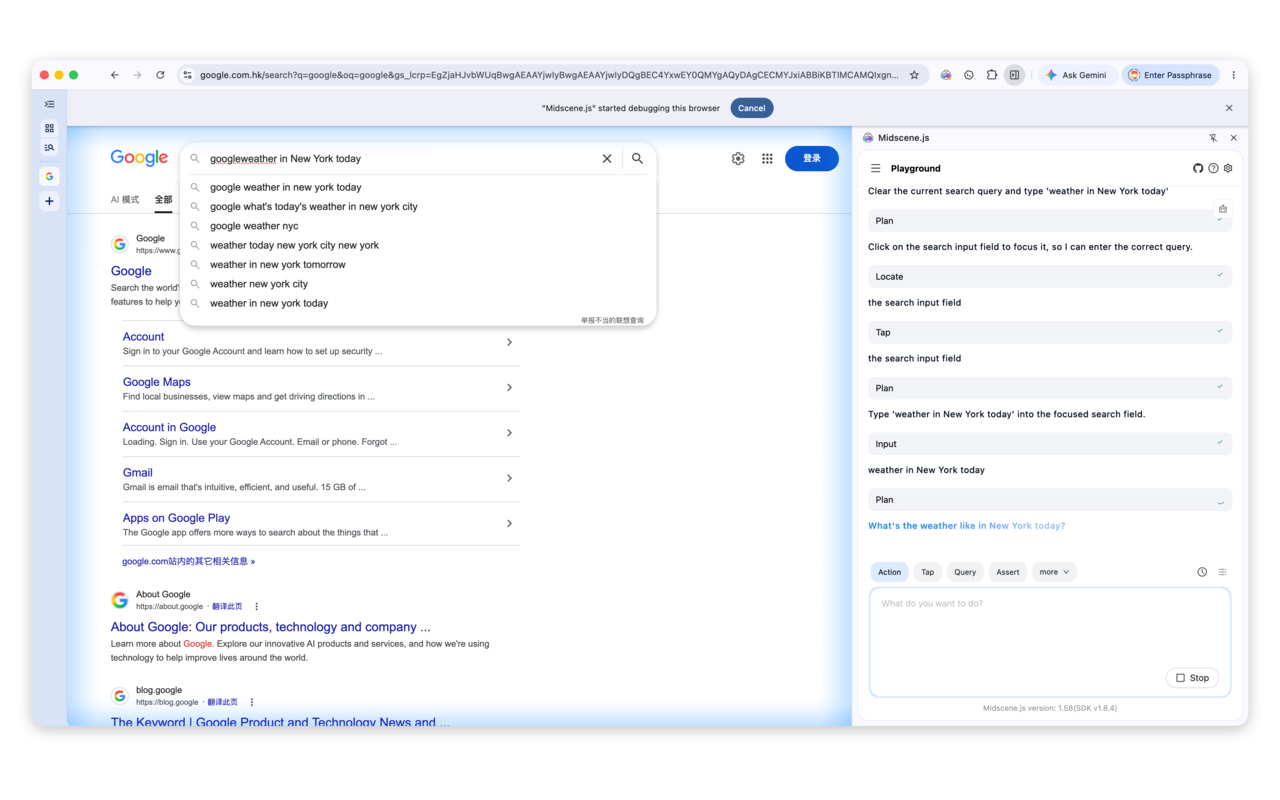
Task: Open the Google Maps sitelink
Action: [156, 382]
